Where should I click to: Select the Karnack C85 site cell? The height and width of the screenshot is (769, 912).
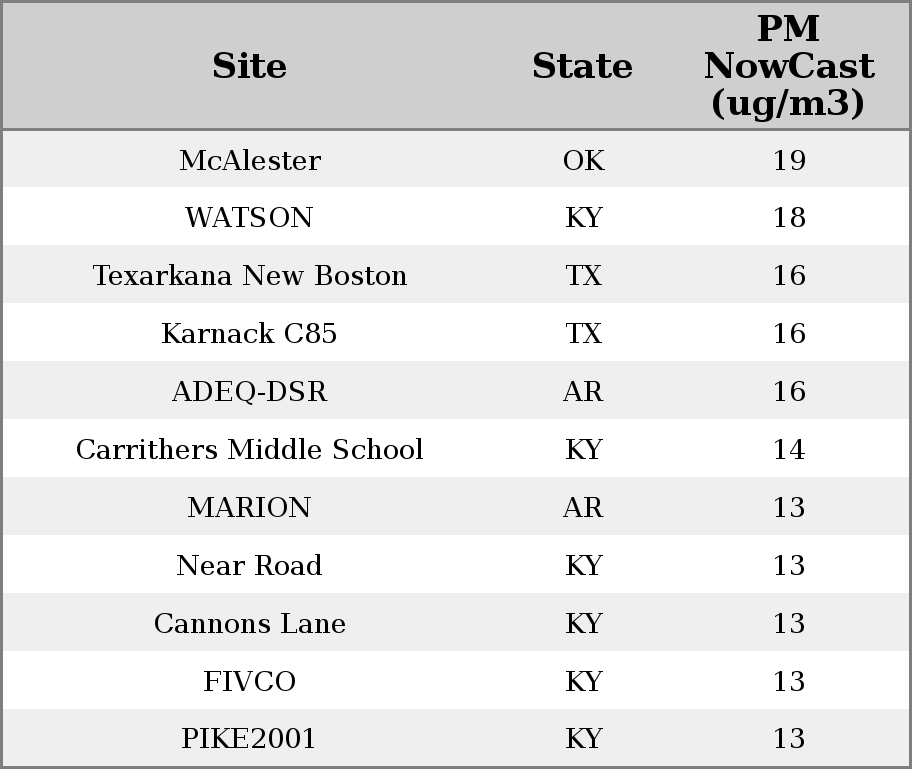(x=249, y=333)
